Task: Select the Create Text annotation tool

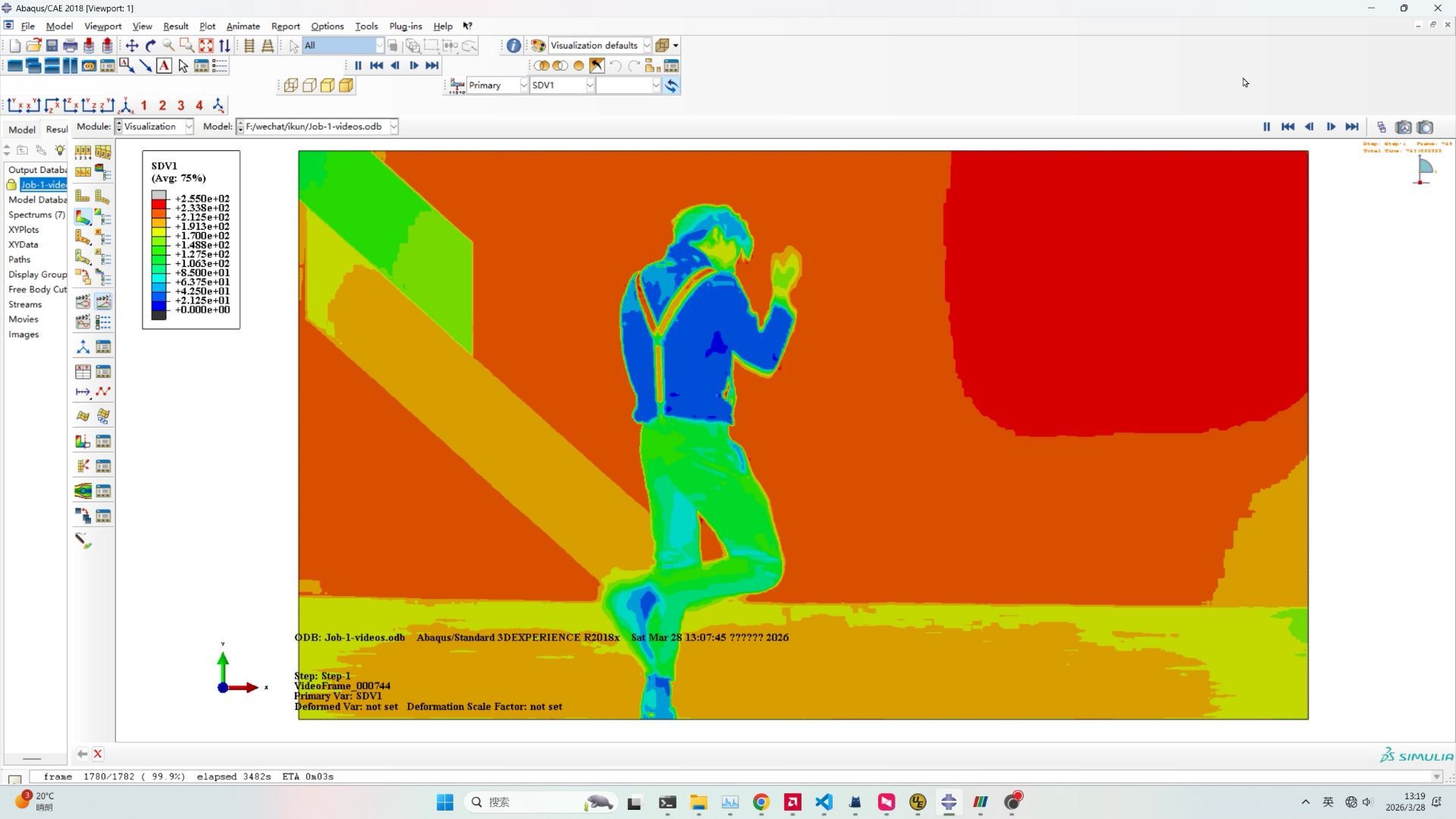Action: point(164,66)
